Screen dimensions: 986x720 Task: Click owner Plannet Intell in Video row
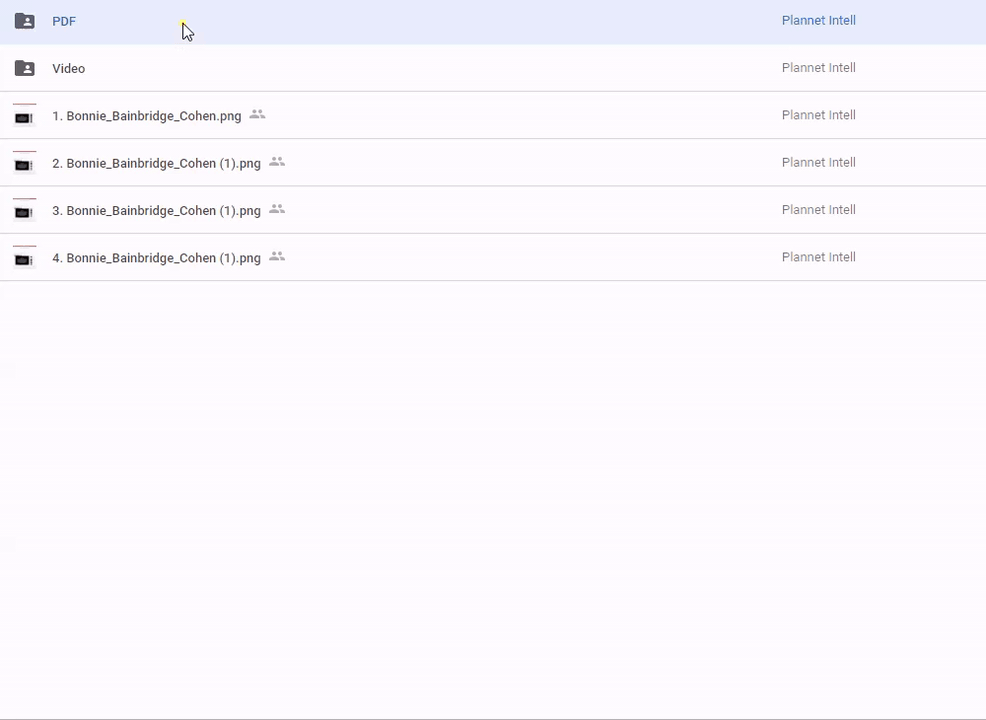tap(818, 68)
